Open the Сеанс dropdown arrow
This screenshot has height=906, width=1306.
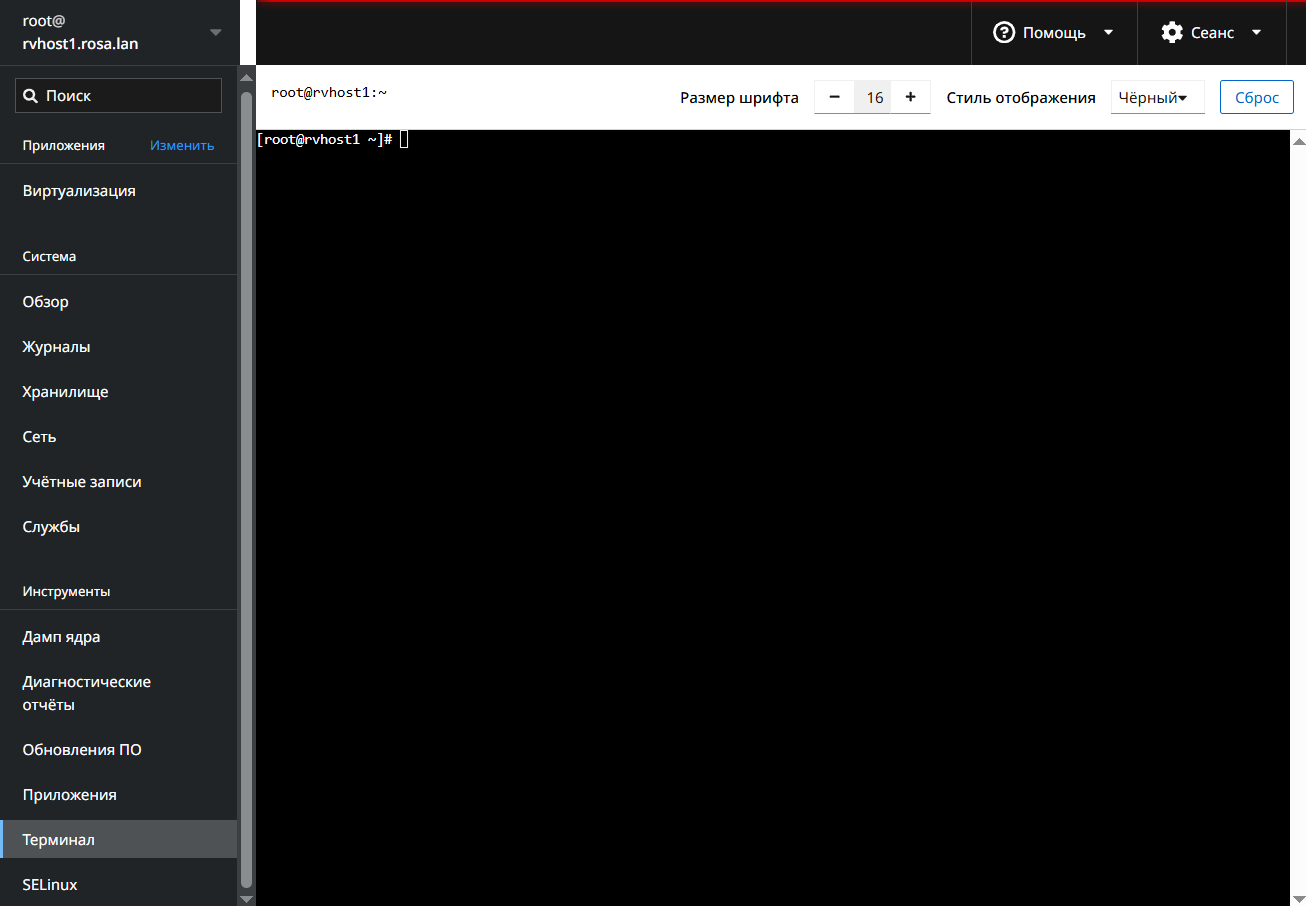[1256, 33]
